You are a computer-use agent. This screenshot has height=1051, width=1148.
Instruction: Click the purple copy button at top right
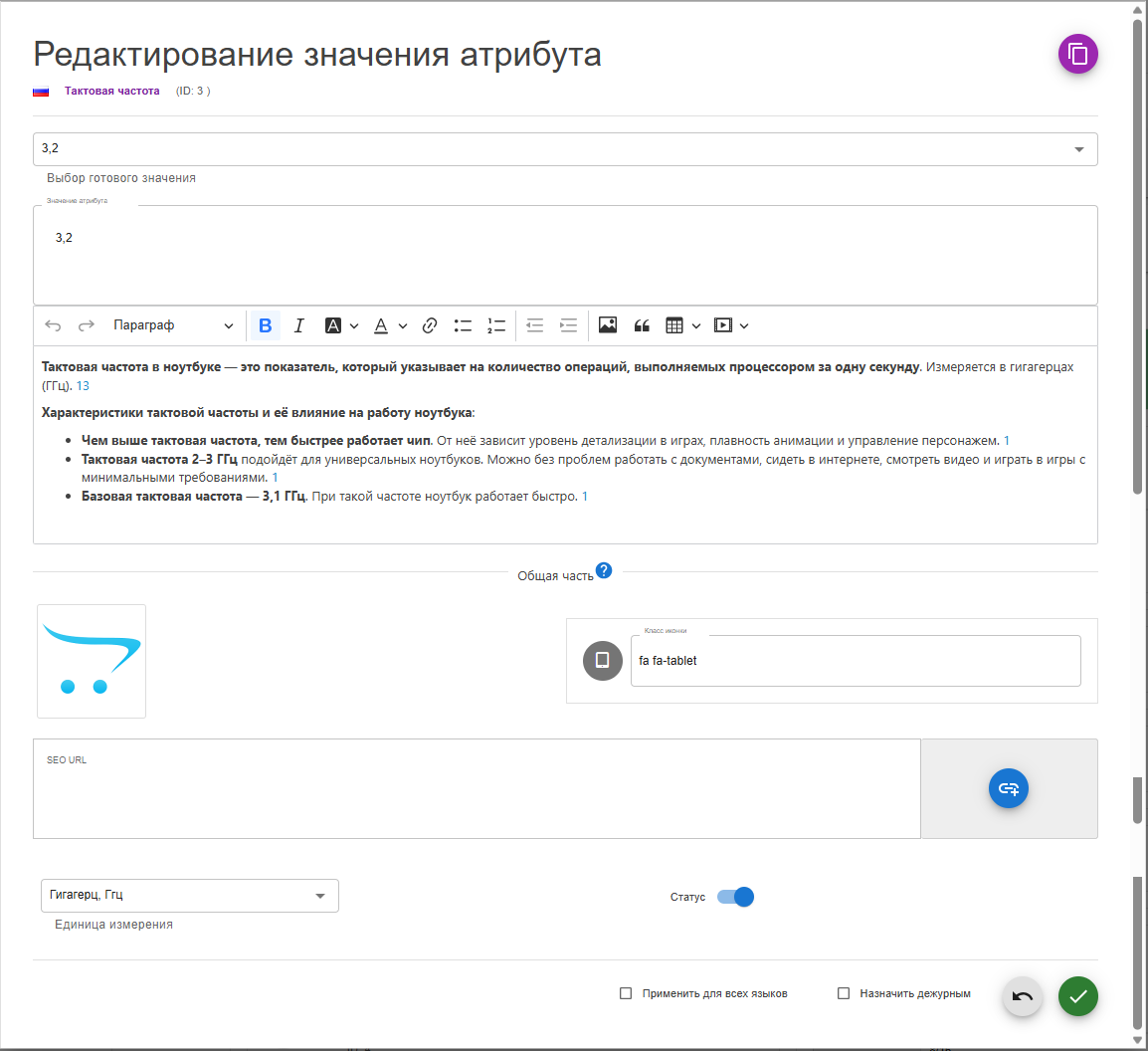[x=1077, y=54]
